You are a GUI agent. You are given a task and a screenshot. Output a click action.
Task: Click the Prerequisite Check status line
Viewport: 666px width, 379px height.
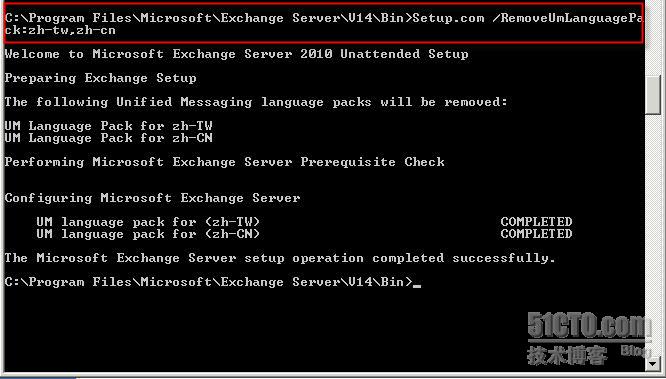coord(225,162)
